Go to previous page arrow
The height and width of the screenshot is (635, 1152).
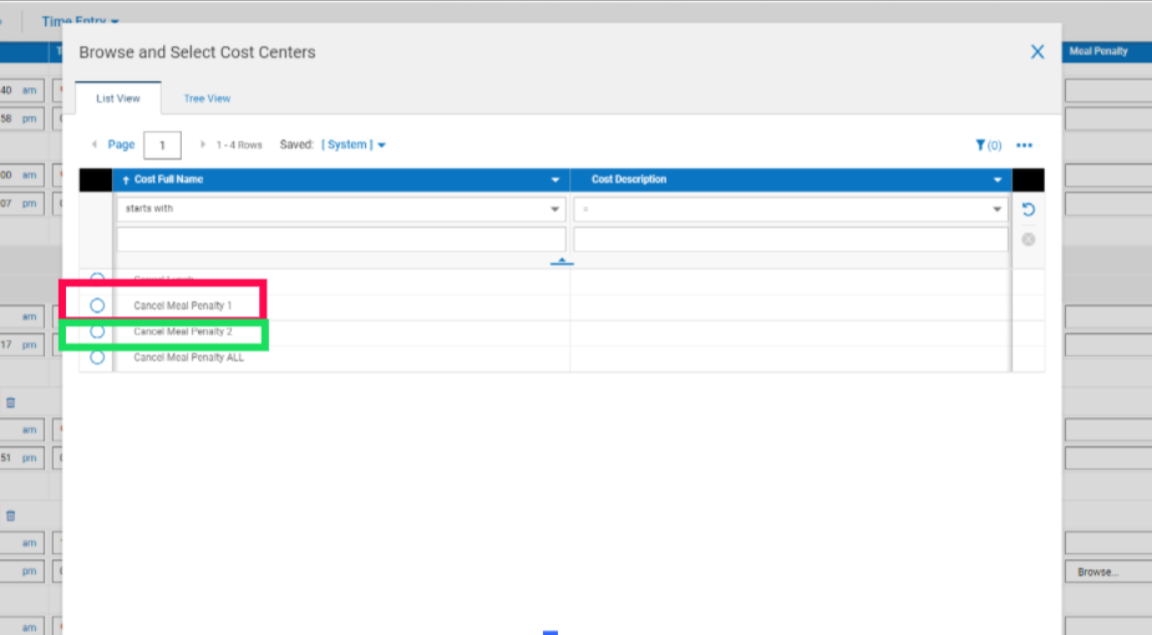click(94, 145)
